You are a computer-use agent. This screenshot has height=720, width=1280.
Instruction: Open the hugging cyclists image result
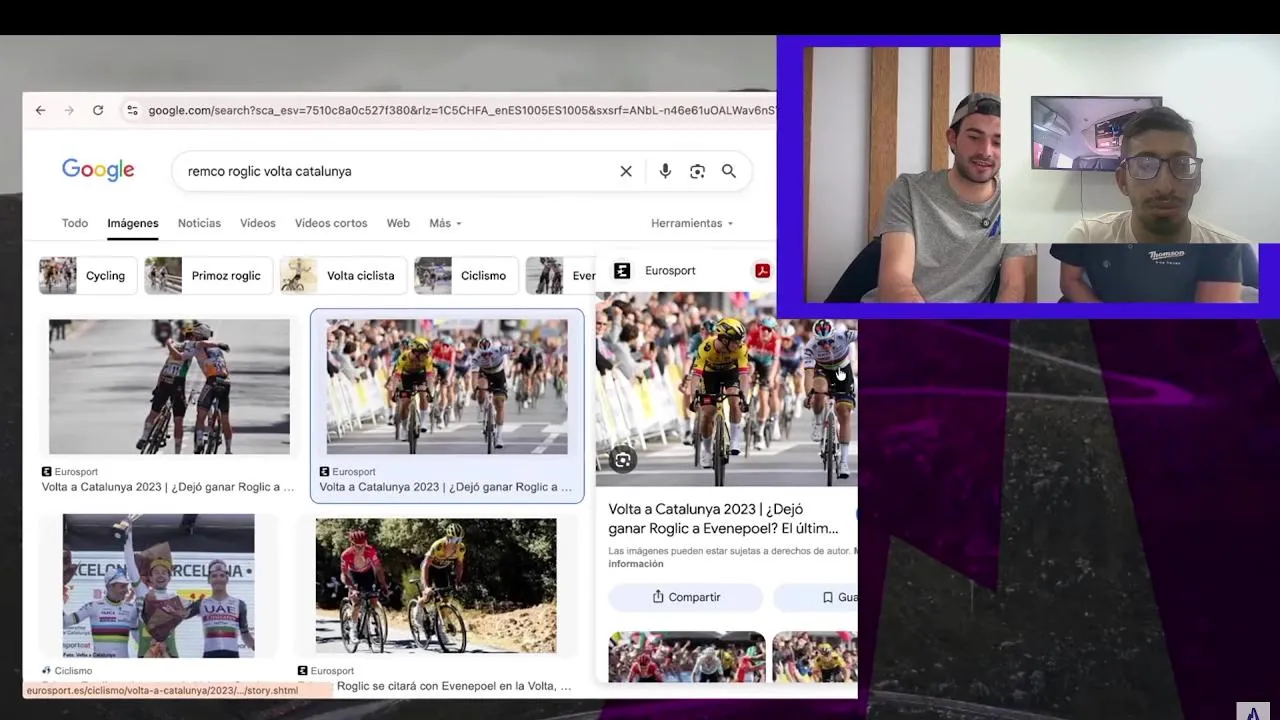tap(169, 386)
